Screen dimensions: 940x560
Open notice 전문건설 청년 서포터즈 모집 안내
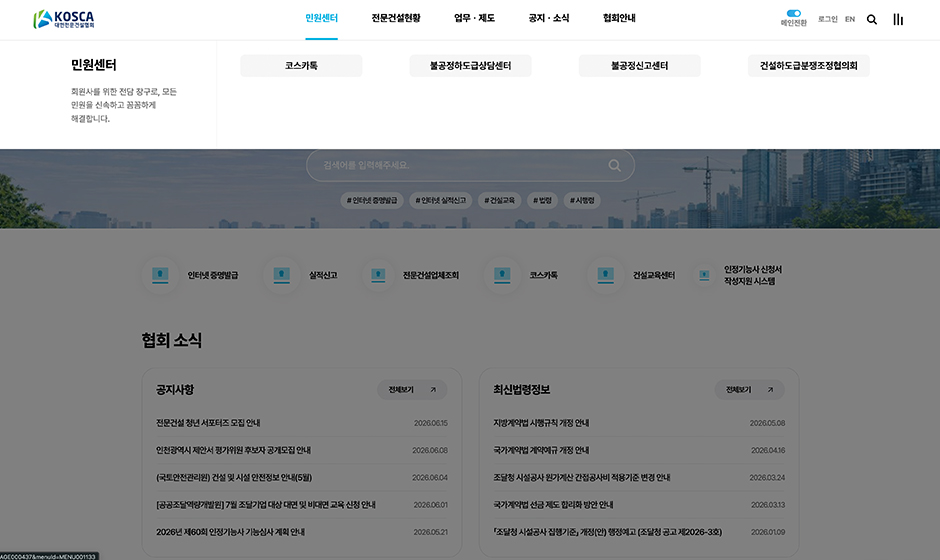tap(208, 423)
